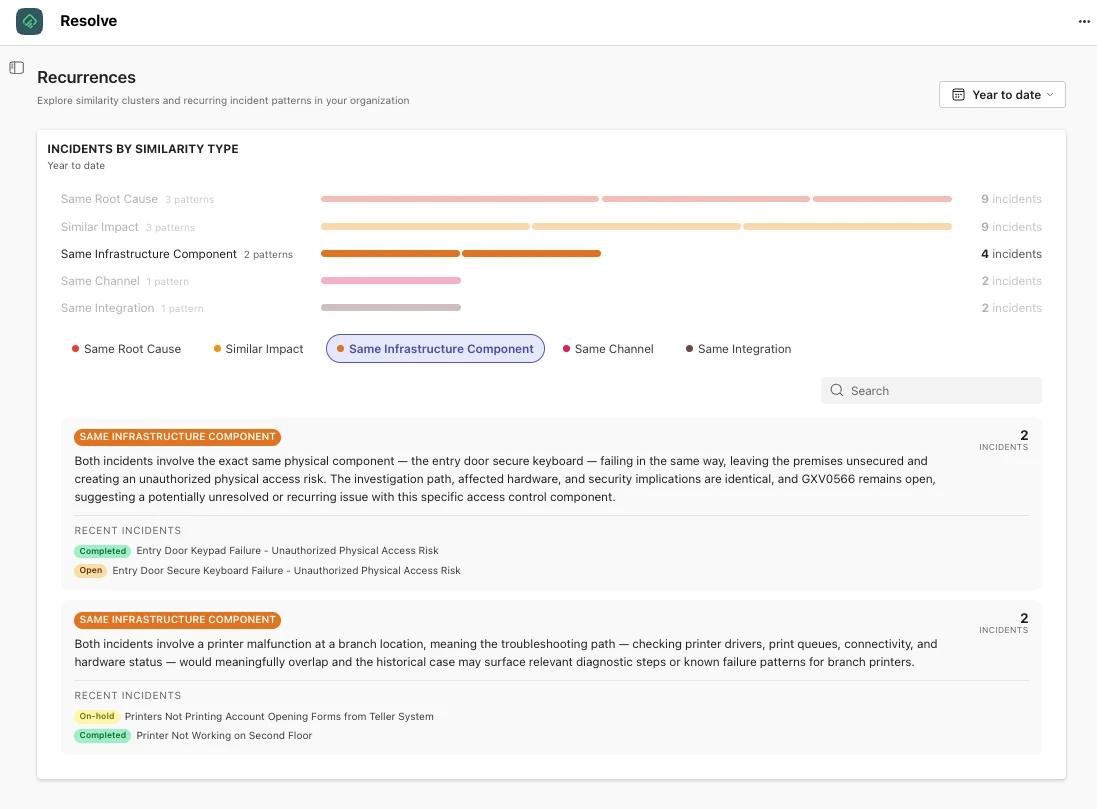1097x809 pixels.
Task: Click the Same Integration chart row label
Action: (x=107, y=308)
